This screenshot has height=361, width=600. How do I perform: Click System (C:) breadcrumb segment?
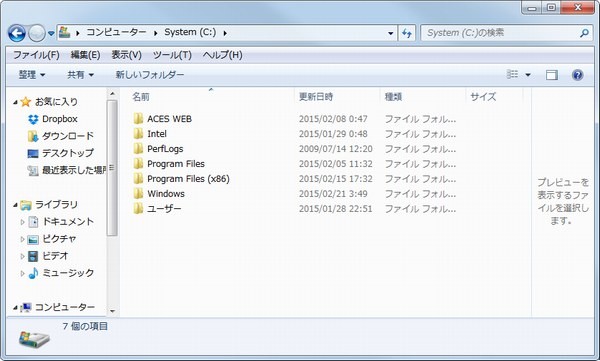tap(190, 32)
